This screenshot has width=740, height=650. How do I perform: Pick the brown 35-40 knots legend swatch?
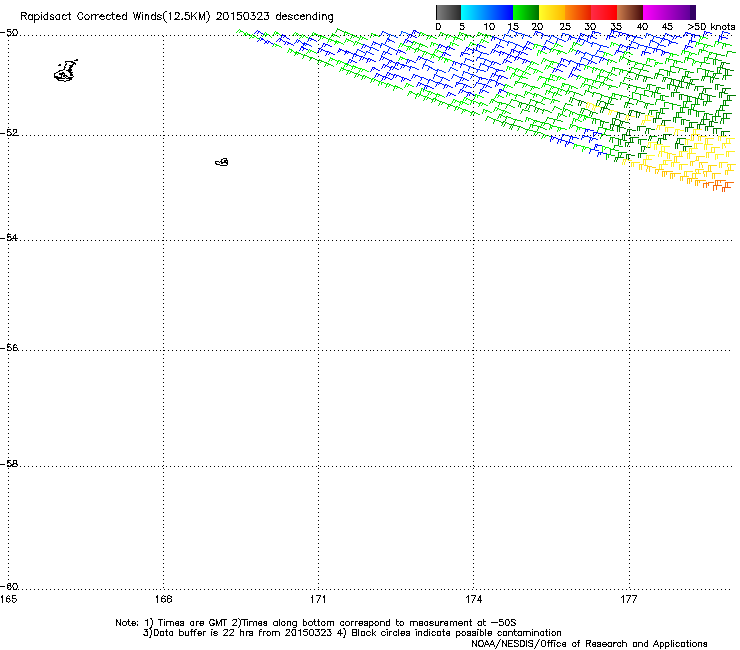[x=630, y=12]
